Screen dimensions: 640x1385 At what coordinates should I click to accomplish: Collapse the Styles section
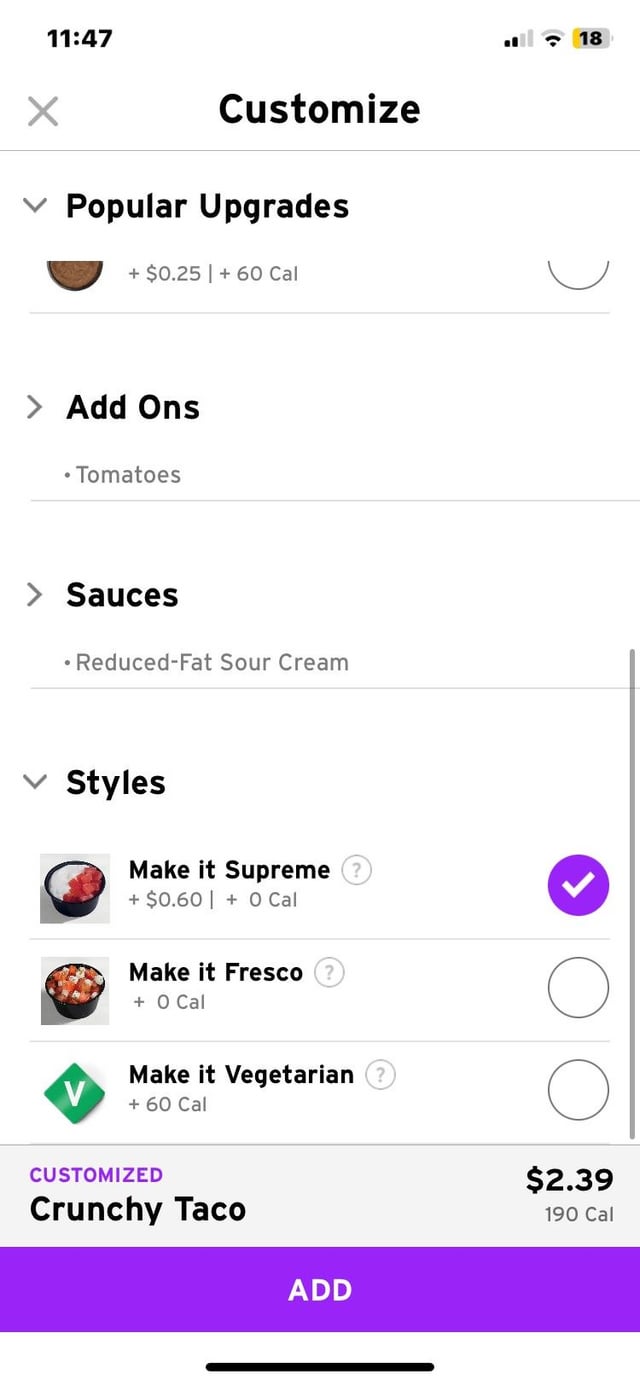coord(35,782)
